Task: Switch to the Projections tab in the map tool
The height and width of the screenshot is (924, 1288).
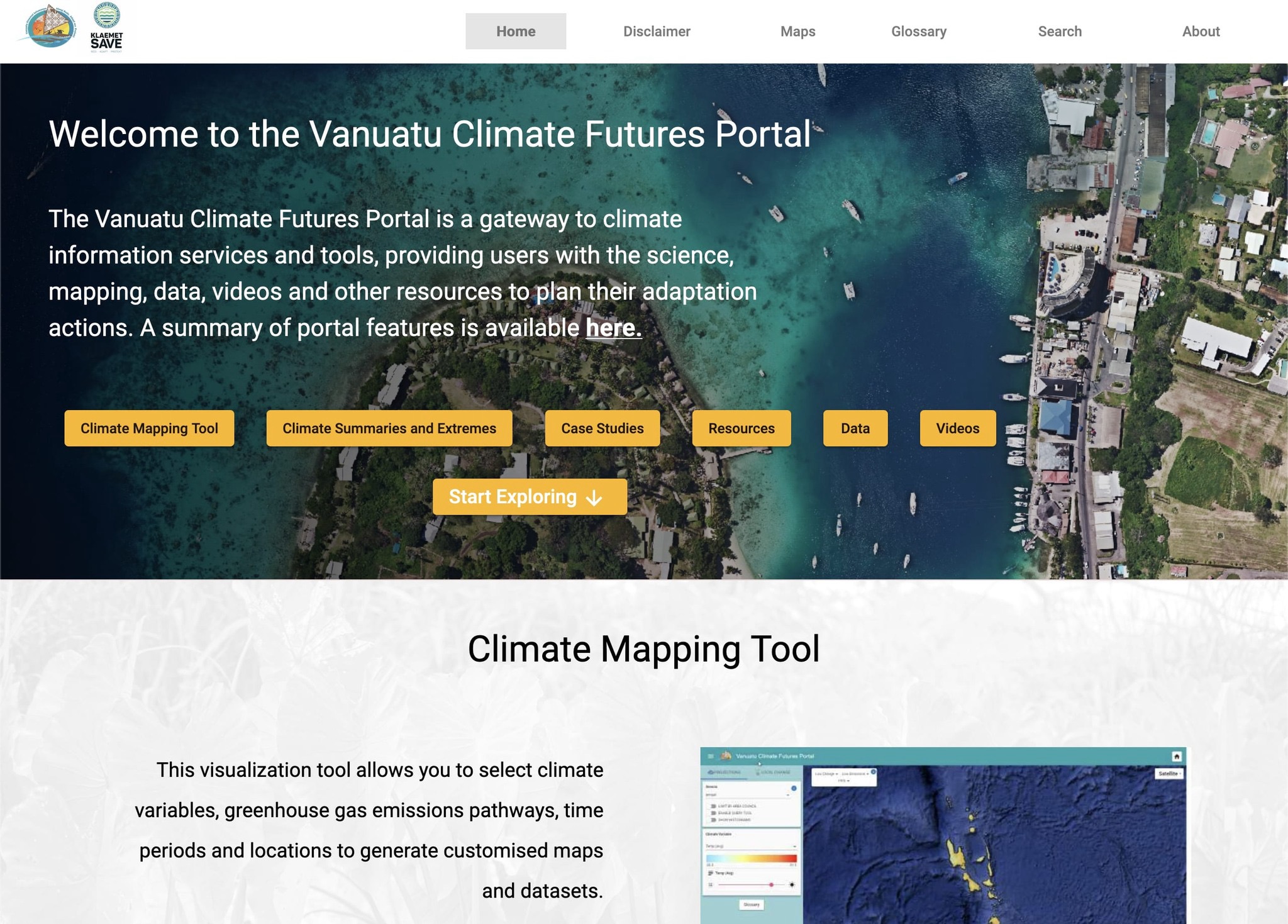Action: 724,772
